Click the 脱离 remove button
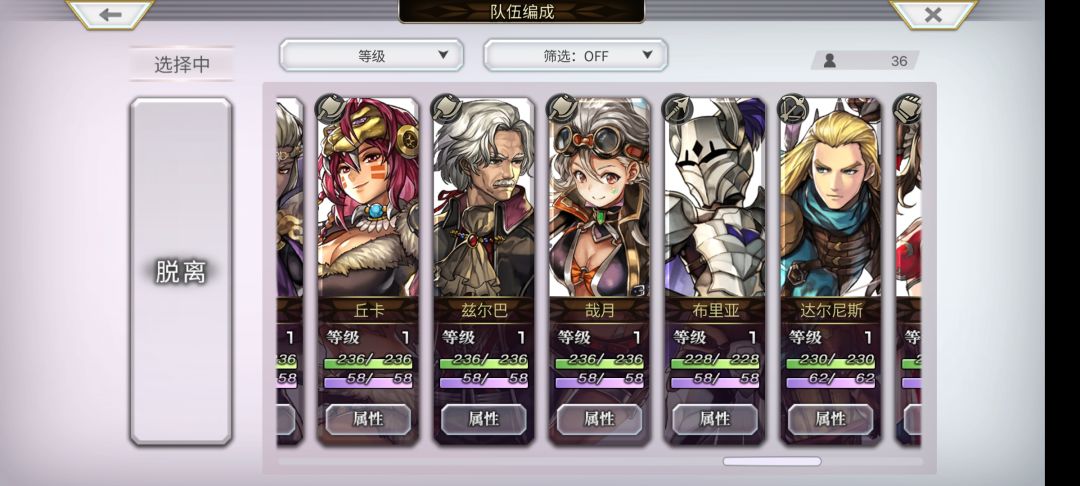 pos(180,271)
